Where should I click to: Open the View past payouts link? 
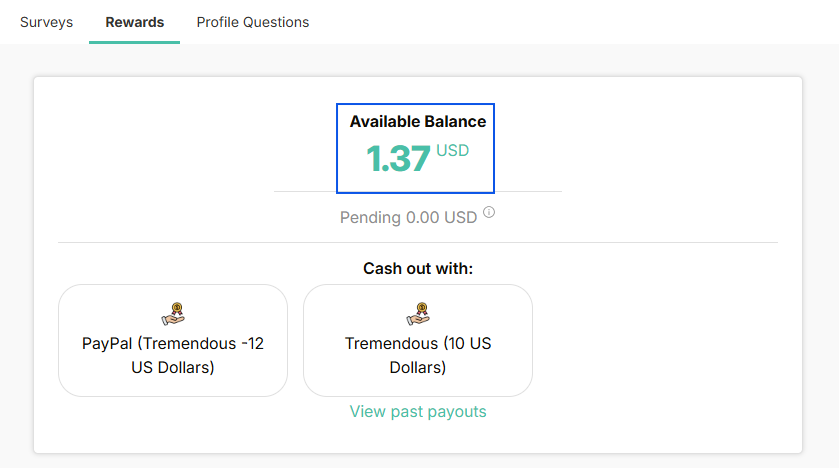click(x=418, y=412)
